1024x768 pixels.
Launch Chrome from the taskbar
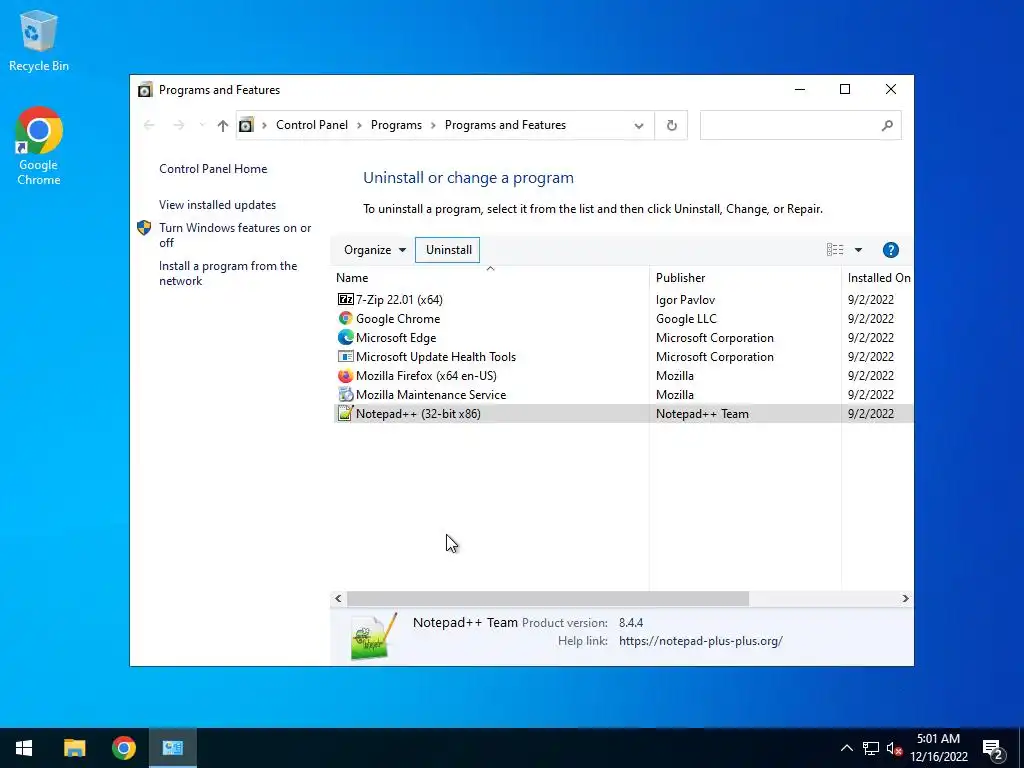123,748
